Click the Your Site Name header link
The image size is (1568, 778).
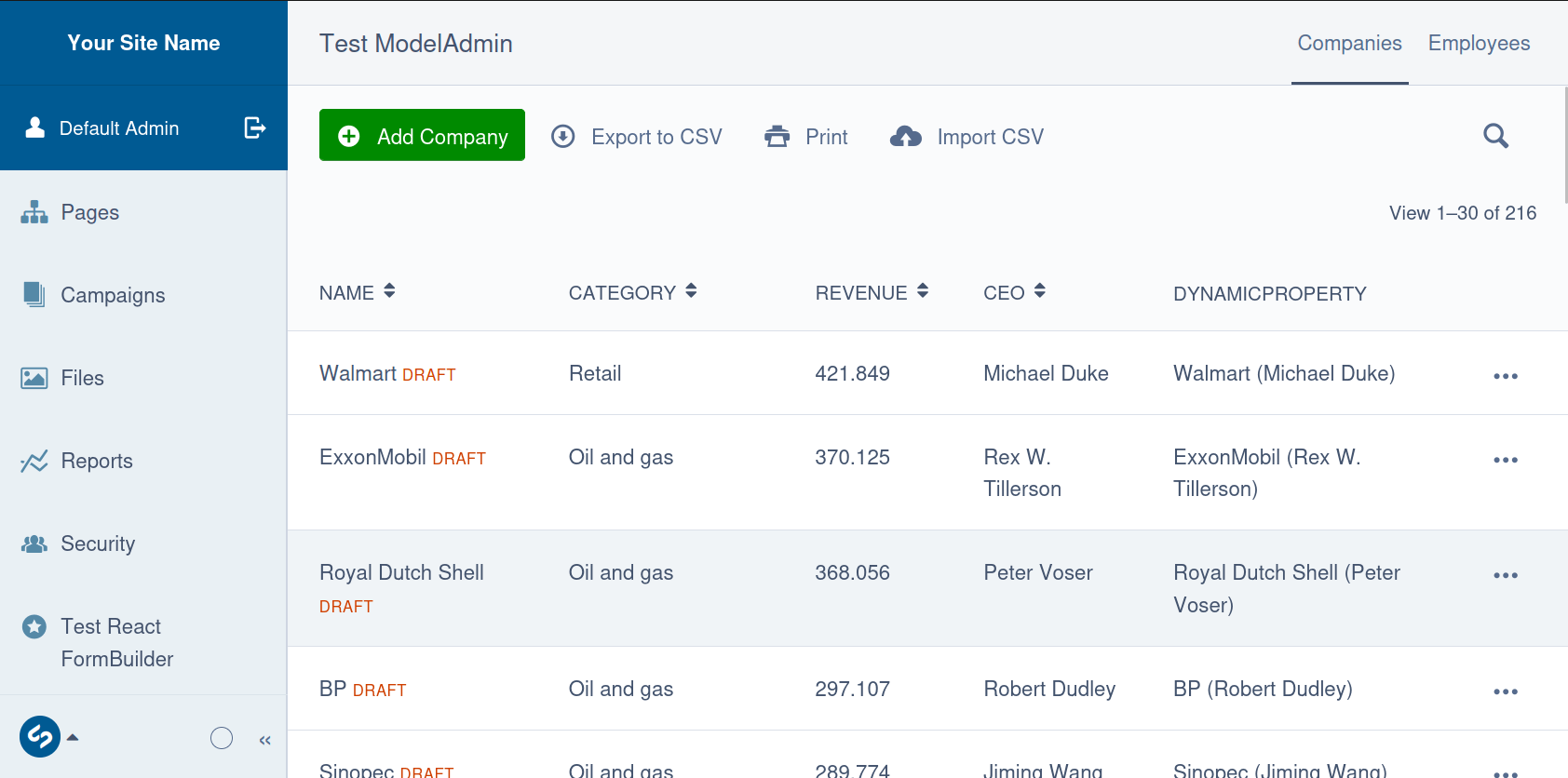(143, 43)
